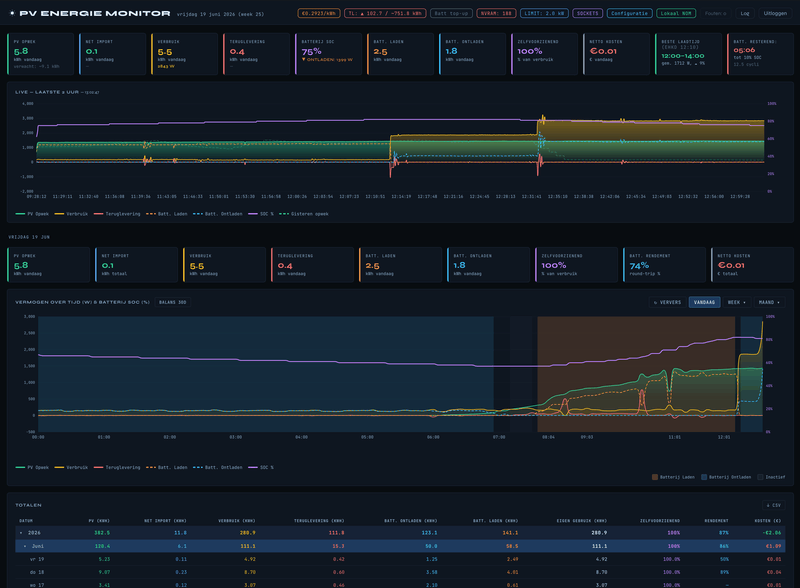Viewport: 800px width, 588px height.
Task: Toggle Batt. Ontladen in the vermogen chart legend
Action: pyautogui.click(x=218, y=467)
